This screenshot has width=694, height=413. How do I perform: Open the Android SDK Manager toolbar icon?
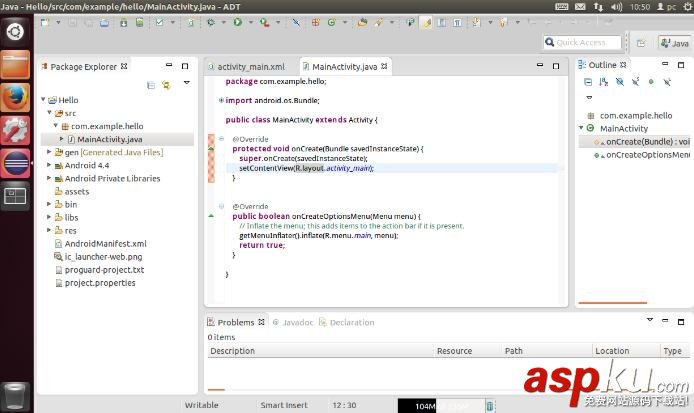point(123,22)
